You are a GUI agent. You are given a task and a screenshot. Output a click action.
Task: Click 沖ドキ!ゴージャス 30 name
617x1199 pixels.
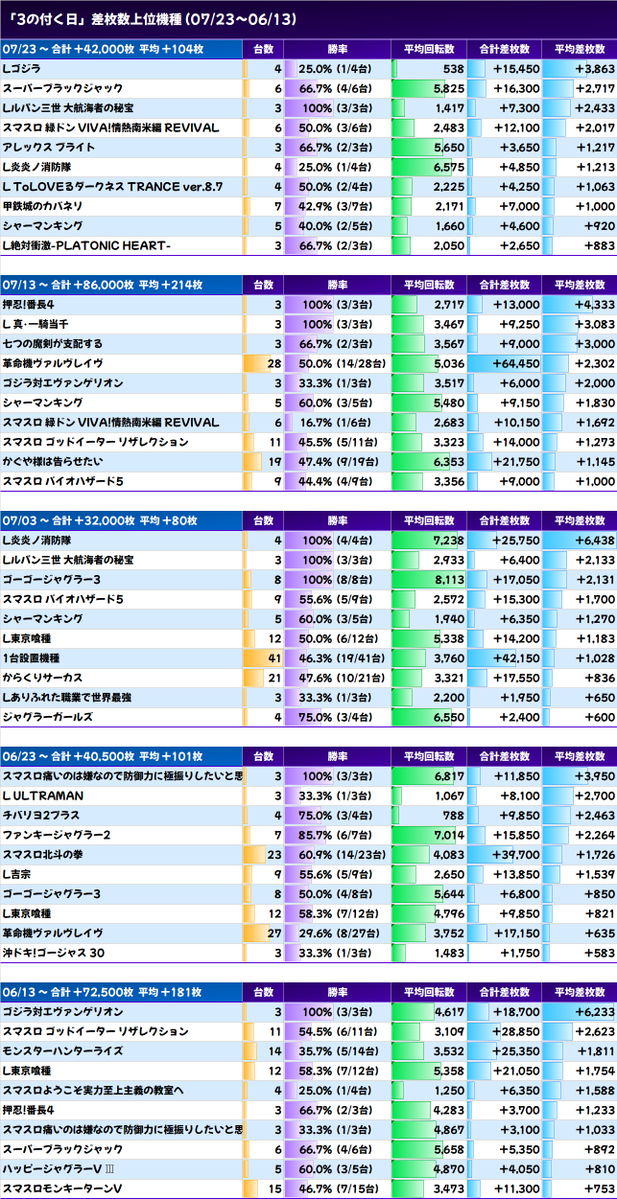[54, 952]
